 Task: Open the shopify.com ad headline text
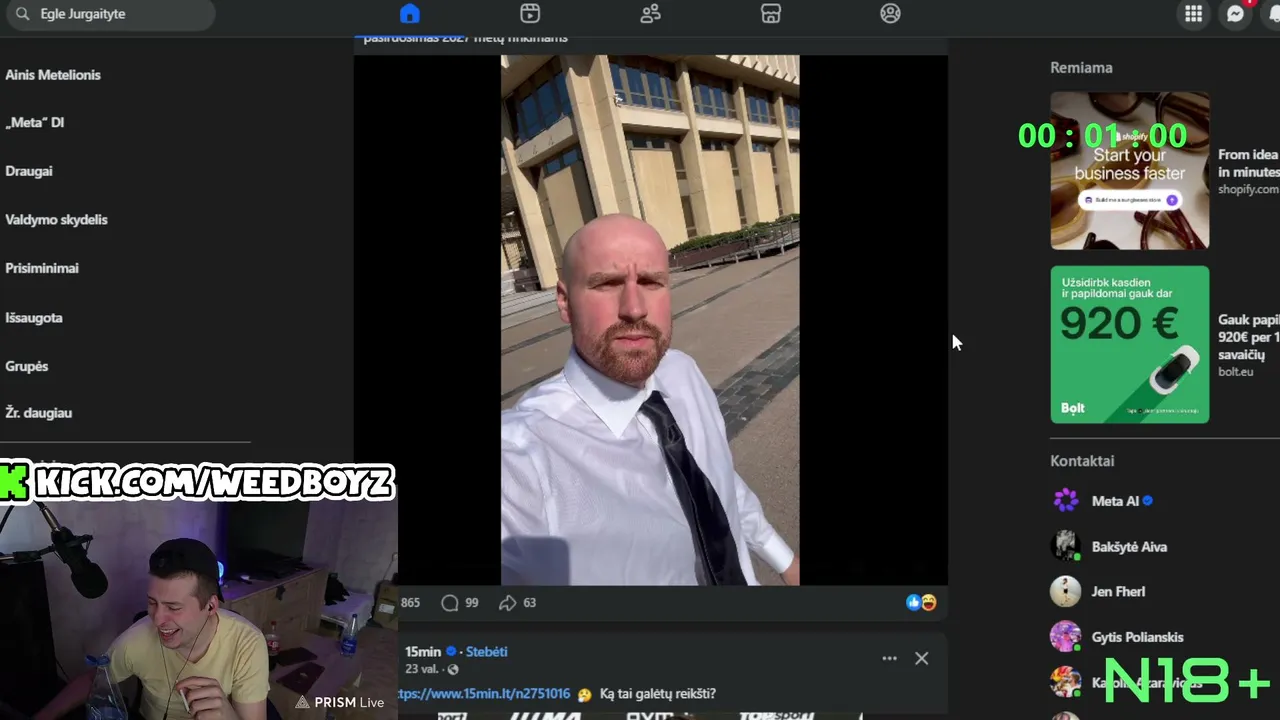(1248, 163)
